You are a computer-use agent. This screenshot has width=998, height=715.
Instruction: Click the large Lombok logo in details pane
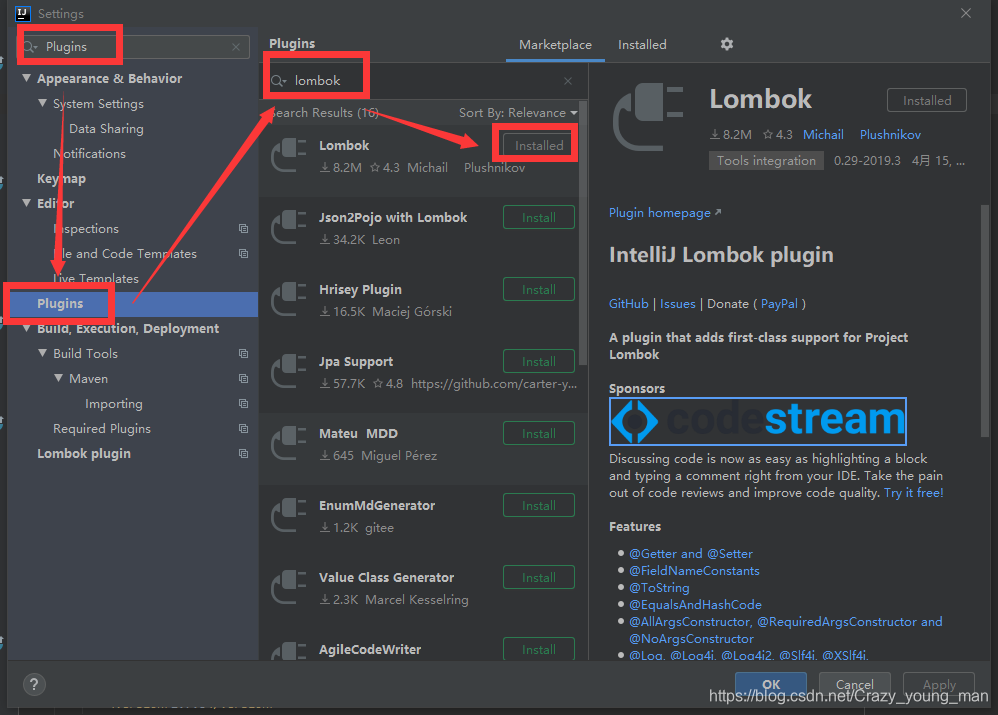click(x=648, y=117)
